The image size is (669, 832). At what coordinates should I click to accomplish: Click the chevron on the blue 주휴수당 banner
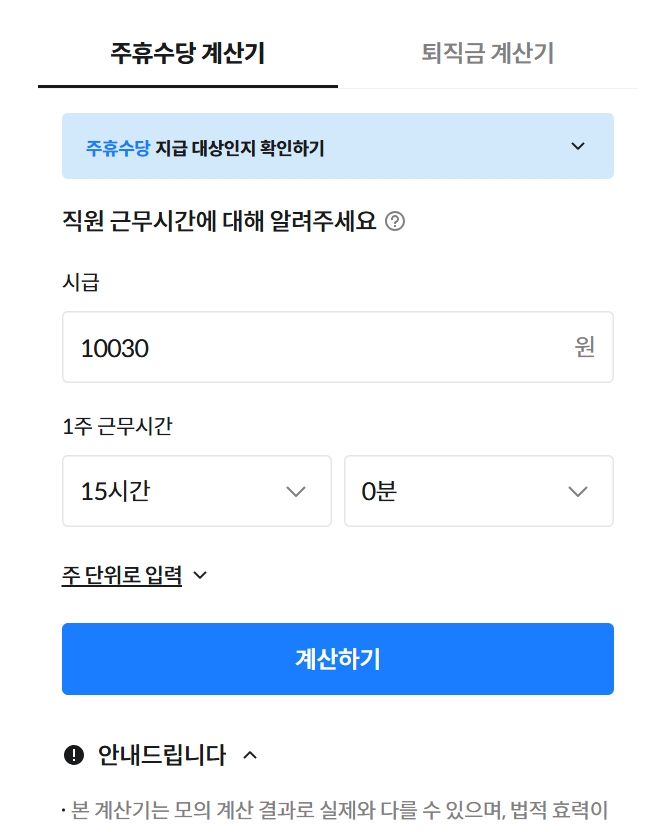click(x=577, y=146)
